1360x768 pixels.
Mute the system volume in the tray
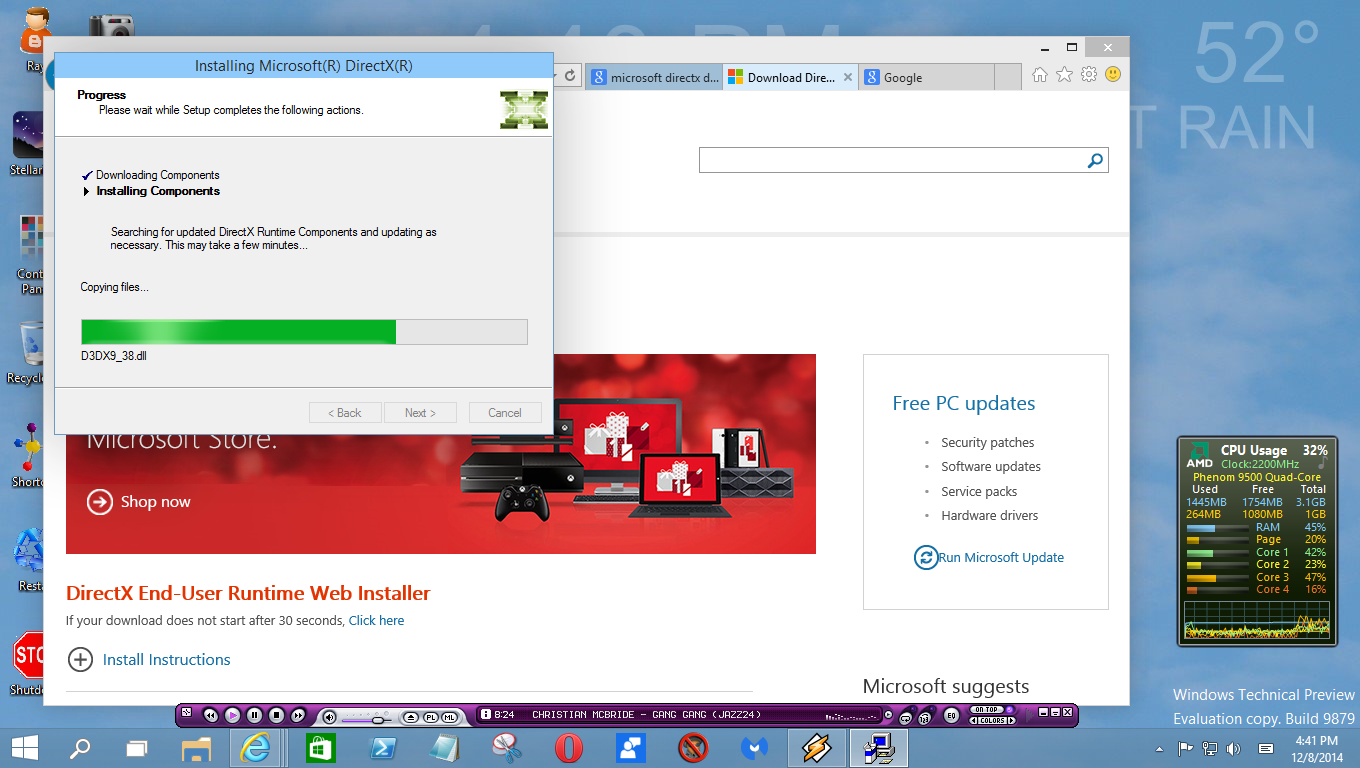click(x=1232, y=748)
